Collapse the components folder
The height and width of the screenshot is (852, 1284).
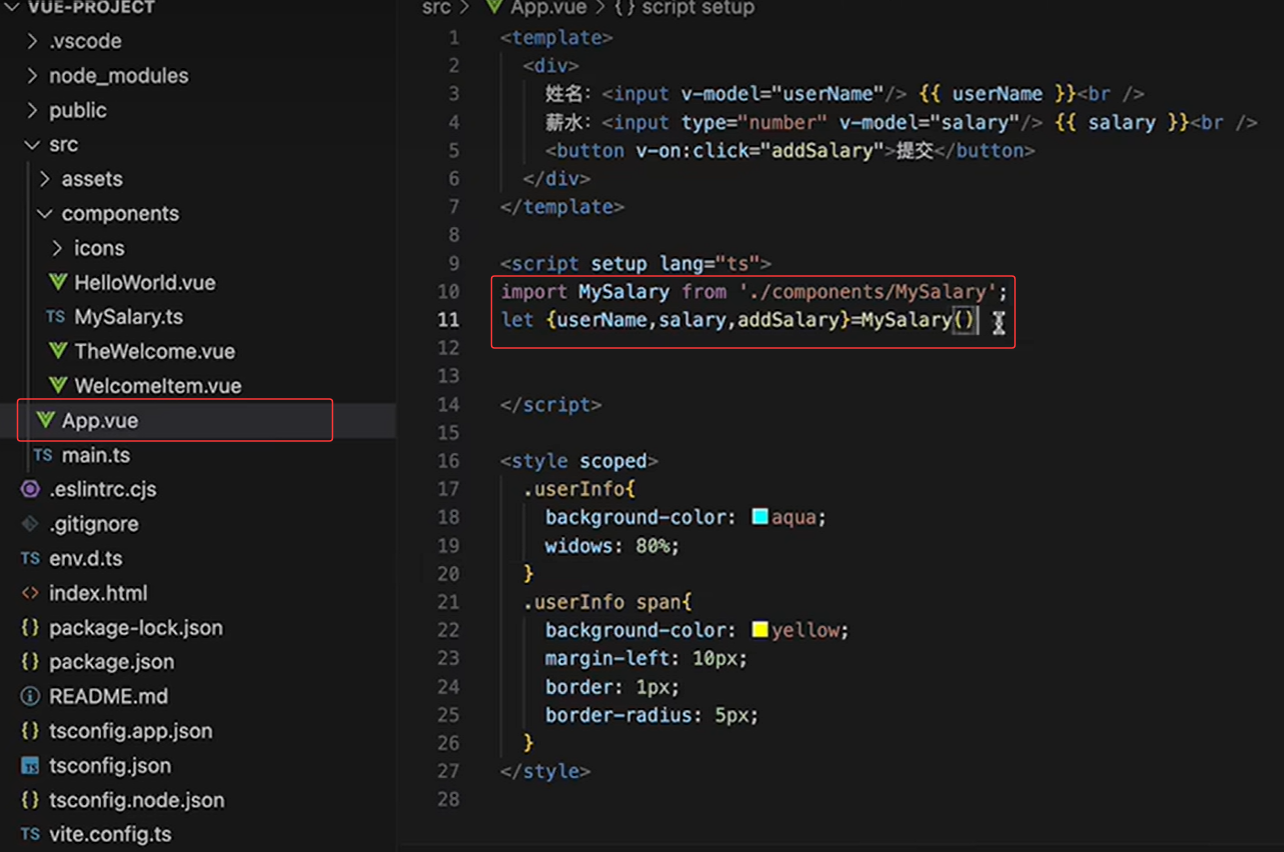click(45, 214)
